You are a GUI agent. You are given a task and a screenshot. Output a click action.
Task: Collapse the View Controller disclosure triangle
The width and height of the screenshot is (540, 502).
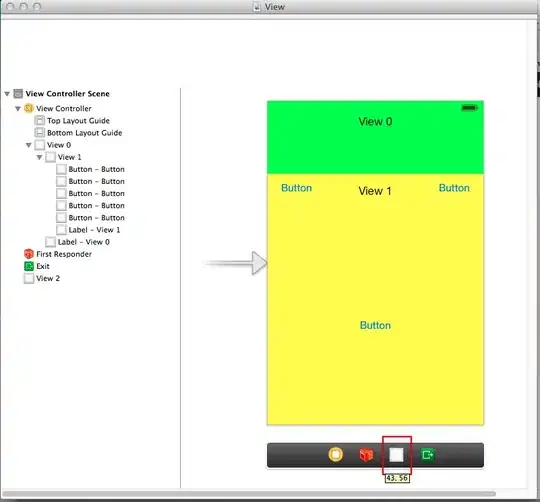pos(18,108)
